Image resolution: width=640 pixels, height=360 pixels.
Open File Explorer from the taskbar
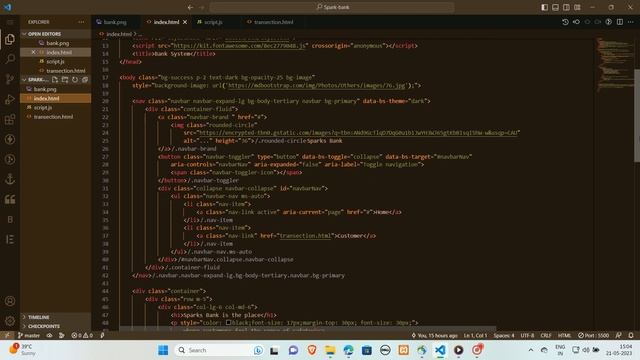point(330,350)
